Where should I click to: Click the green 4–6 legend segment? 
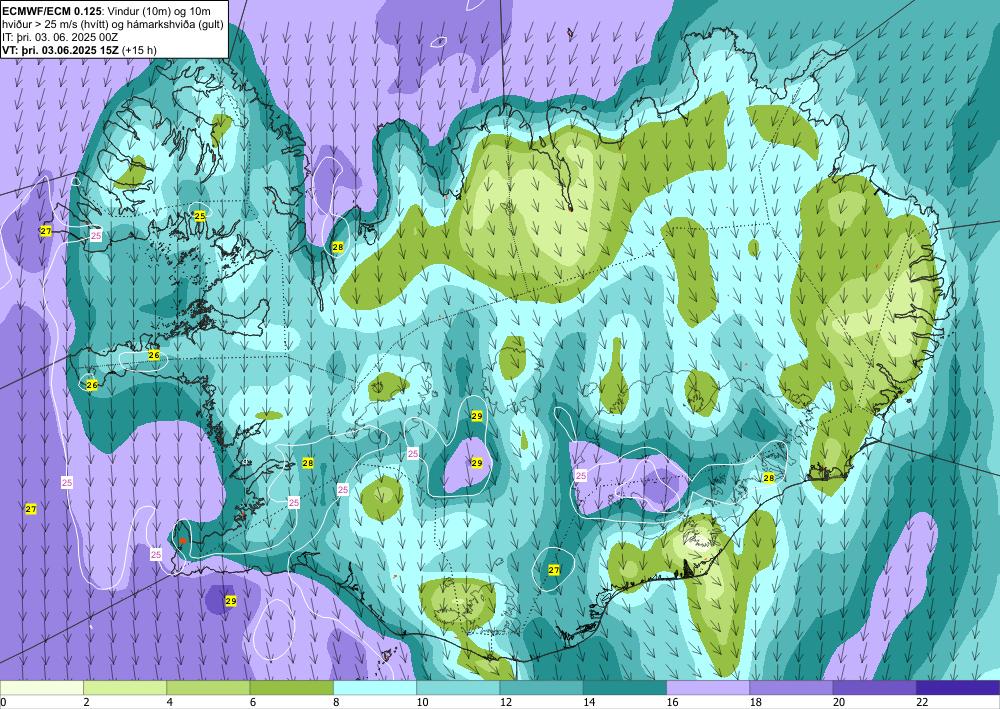[208, 687]
